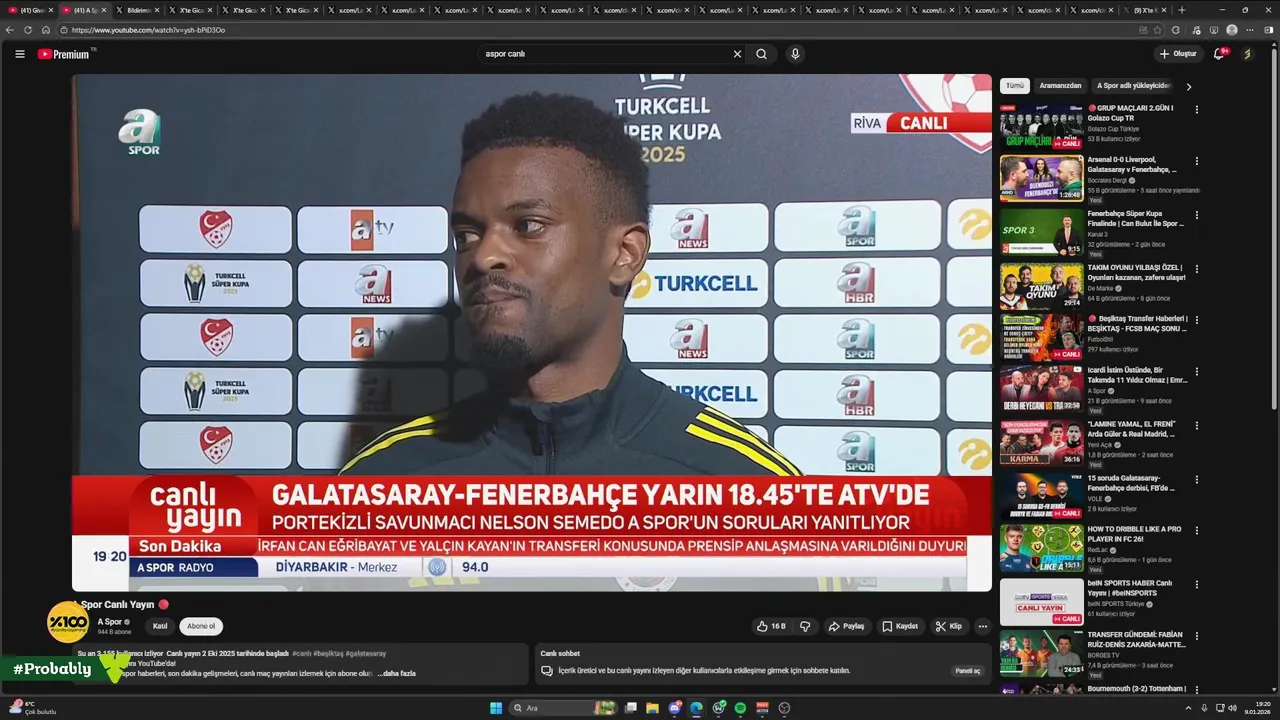Image resolution: width=1280 pixels, height=720 pixels.
Task: Open the taskbar volume icon
Action: (x=1232, y=708)
